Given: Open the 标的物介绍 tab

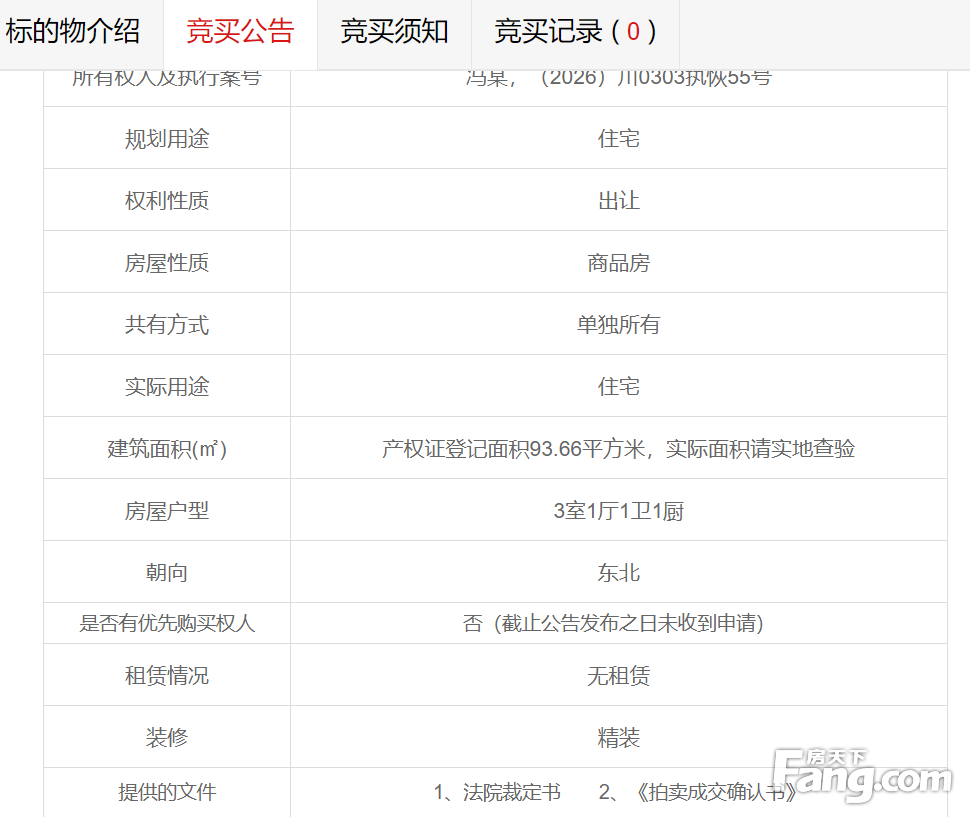Looking at the screenshot, I should (x=73, y=32).
